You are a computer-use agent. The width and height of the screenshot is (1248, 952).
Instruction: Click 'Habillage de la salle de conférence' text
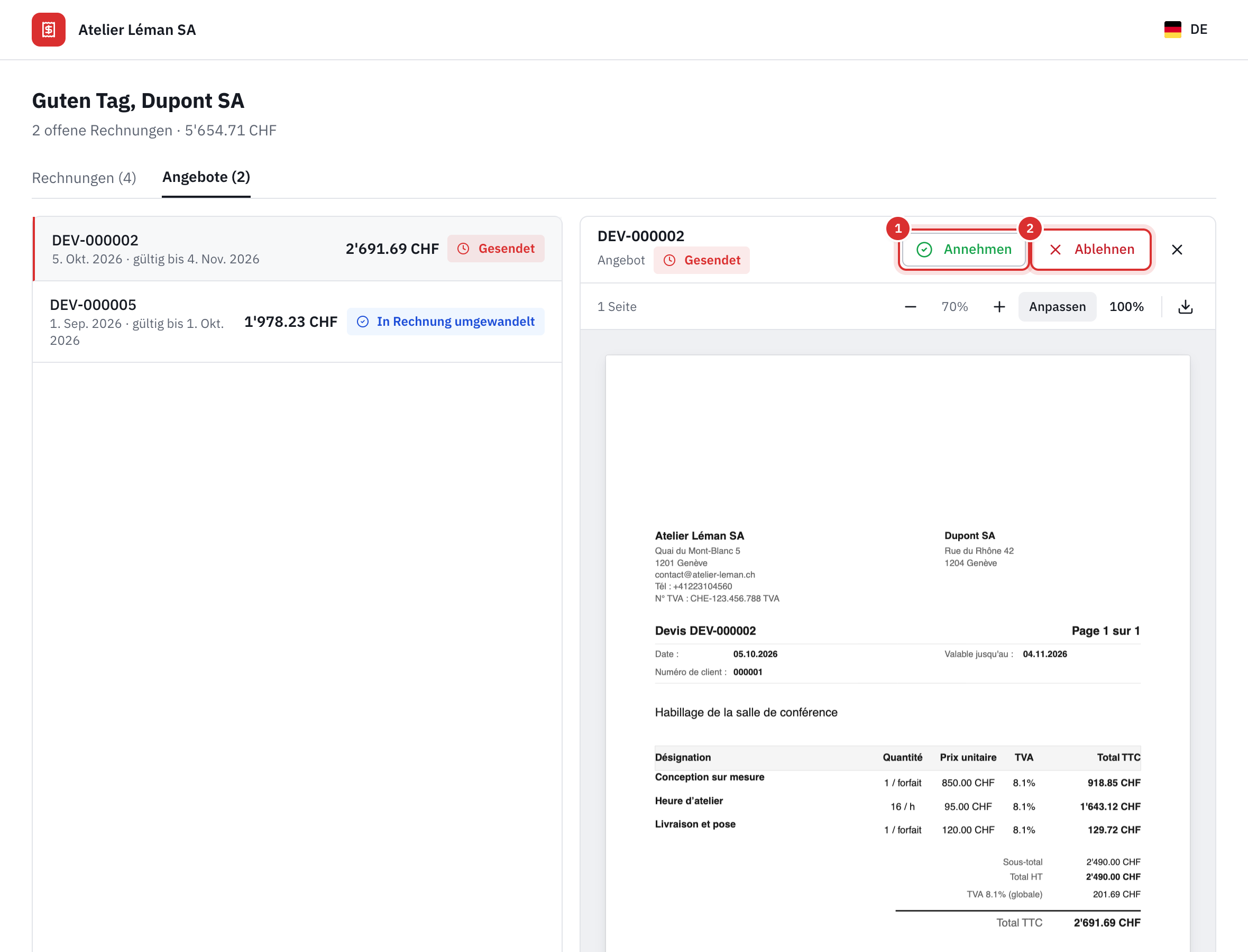(746, 712)
